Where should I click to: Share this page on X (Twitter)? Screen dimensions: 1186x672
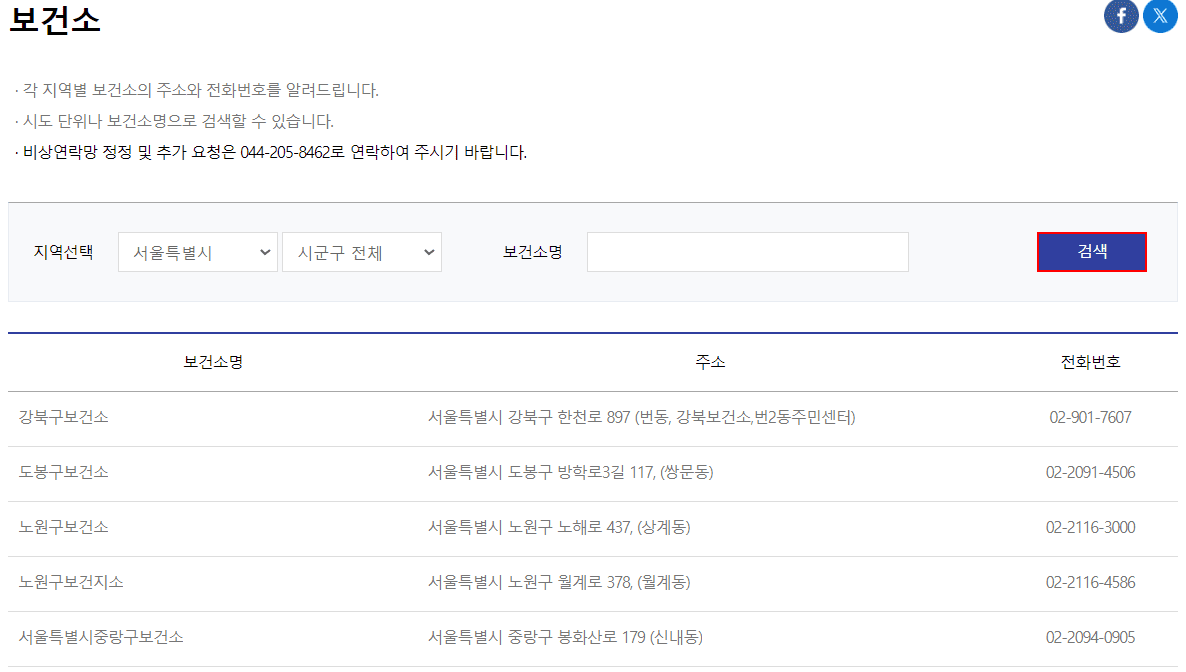coord(1159,16)
